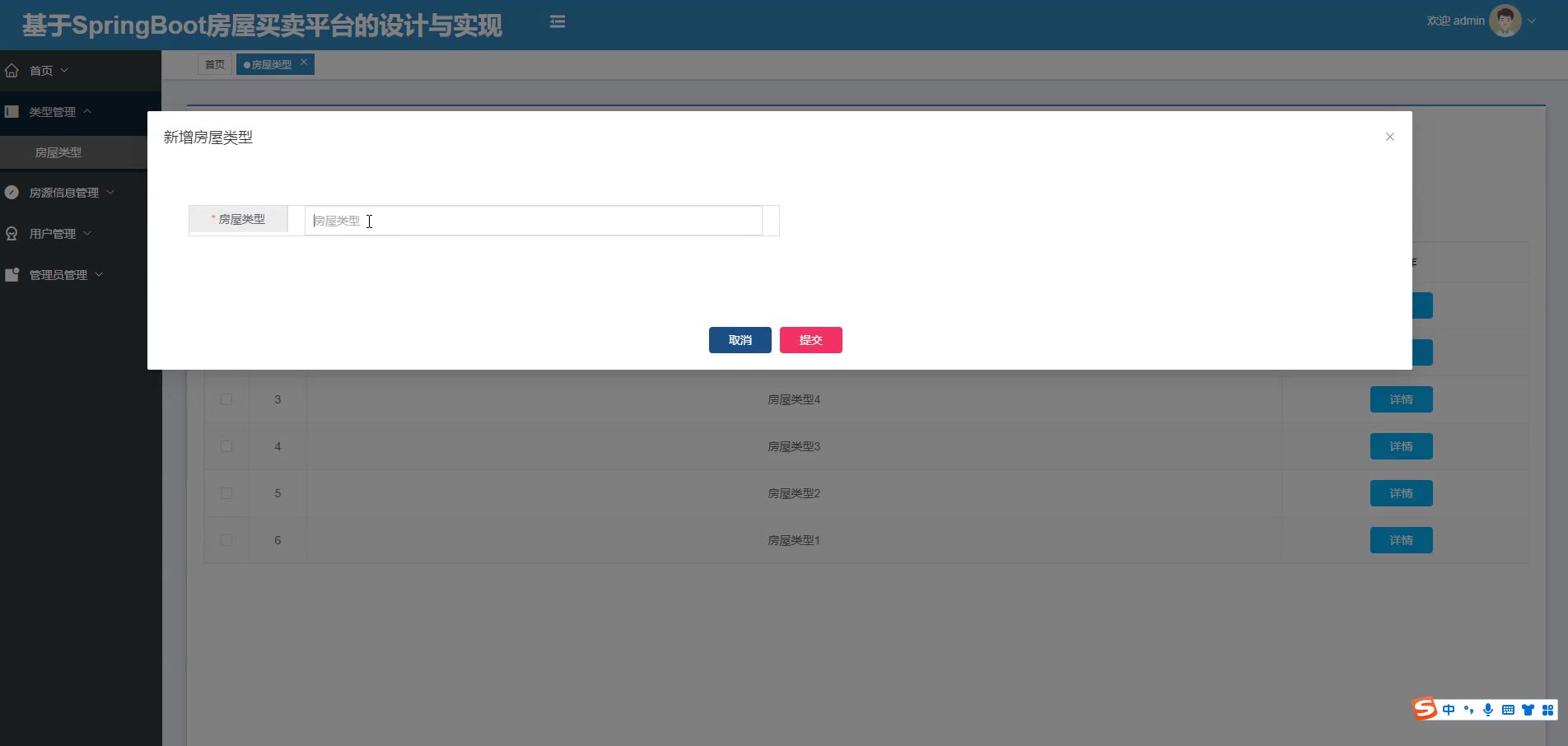Click the 房屋类型2 table cell
Image resolution: width=1568 pixels, height=746 pixels.
point(794,493)
